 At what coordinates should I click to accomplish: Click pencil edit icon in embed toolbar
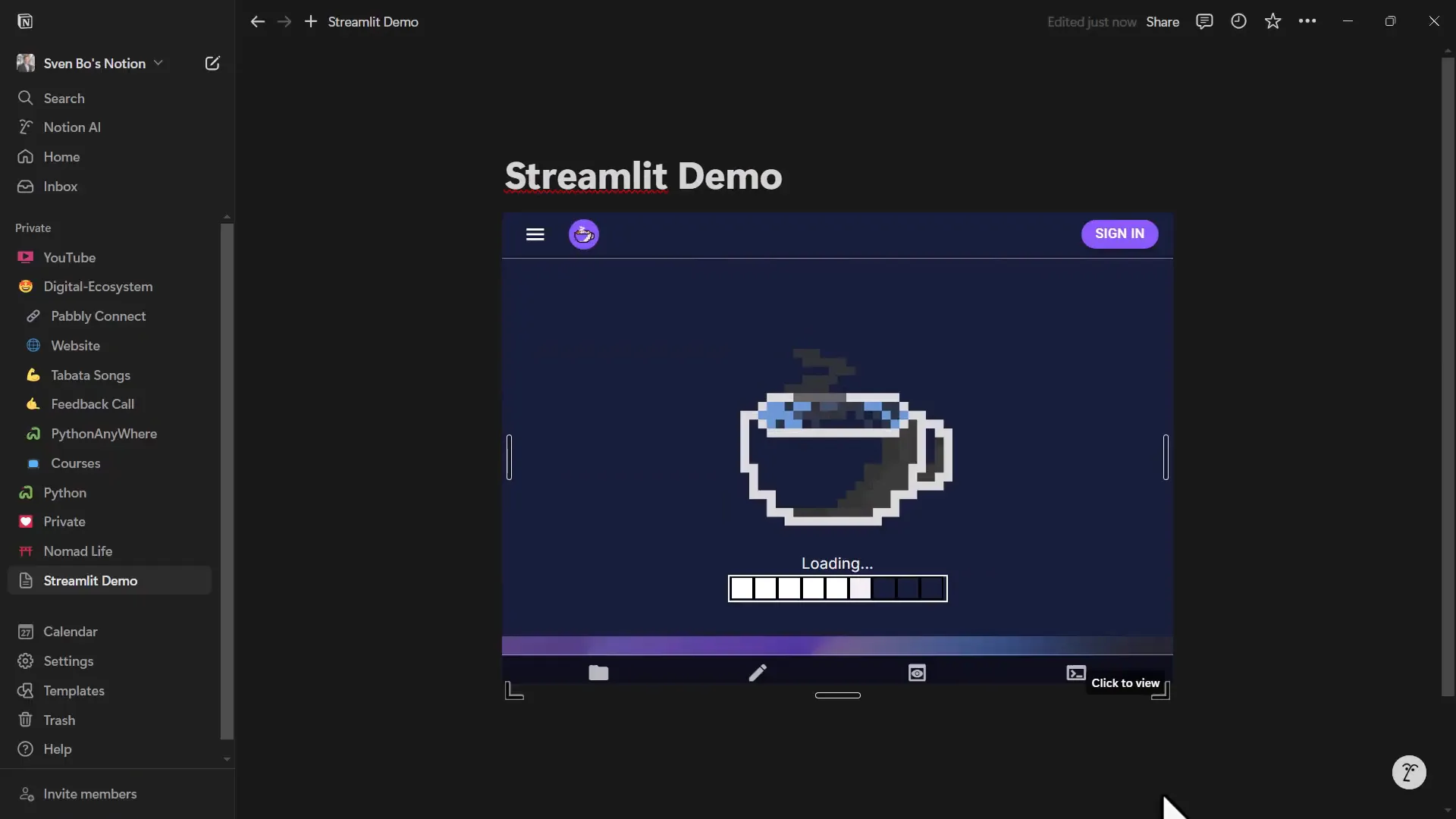[x=758, y=673]
